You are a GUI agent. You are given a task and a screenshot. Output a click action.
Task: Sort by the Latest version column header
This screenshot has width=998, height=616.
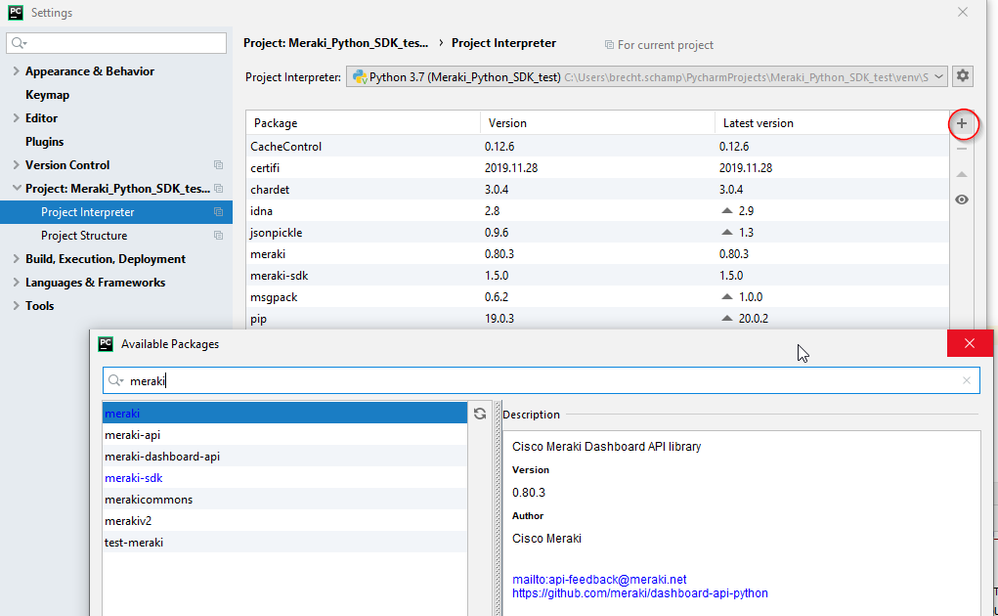tap(832, 123)
